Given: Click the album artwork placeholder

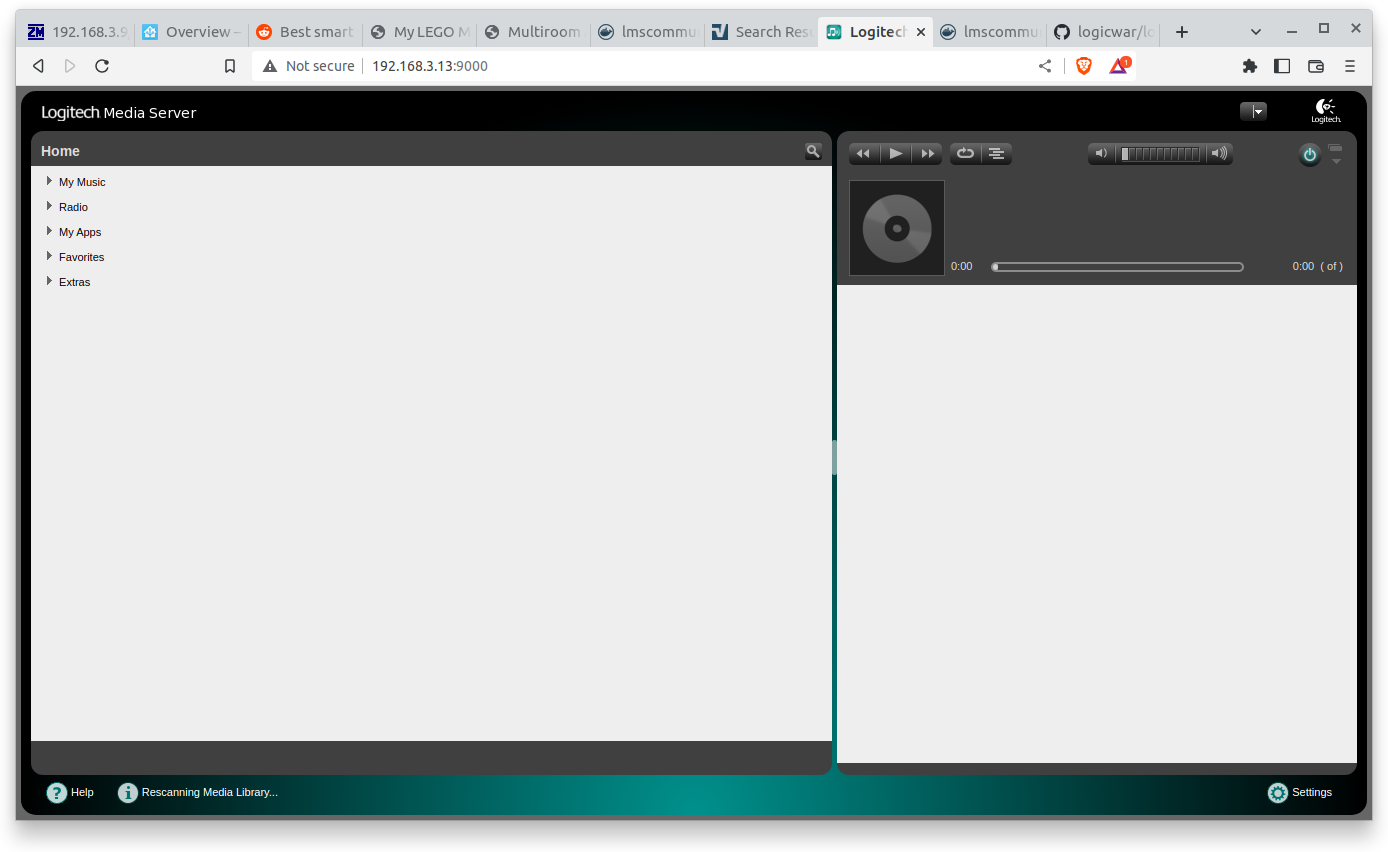Looking at the screenshot, I should 897,228.
